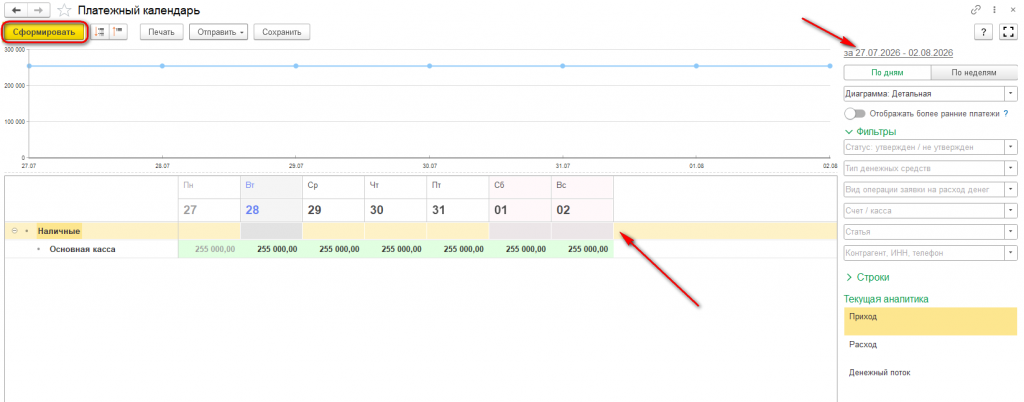
Task: Click the collapse all groups icon
Action: pos(119,31)
